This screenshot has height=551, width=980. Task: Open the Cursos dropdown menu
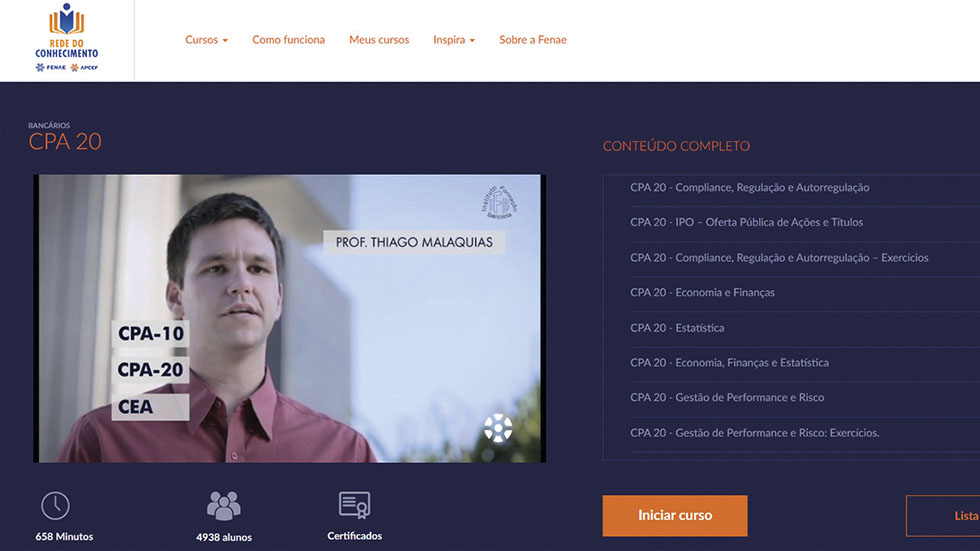206,39
